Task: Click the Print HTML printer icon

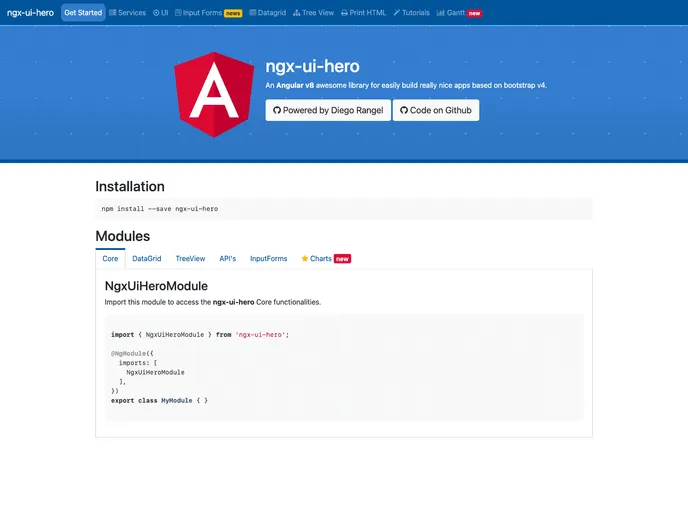Action: pyautogui.click(x=345, y=13)
